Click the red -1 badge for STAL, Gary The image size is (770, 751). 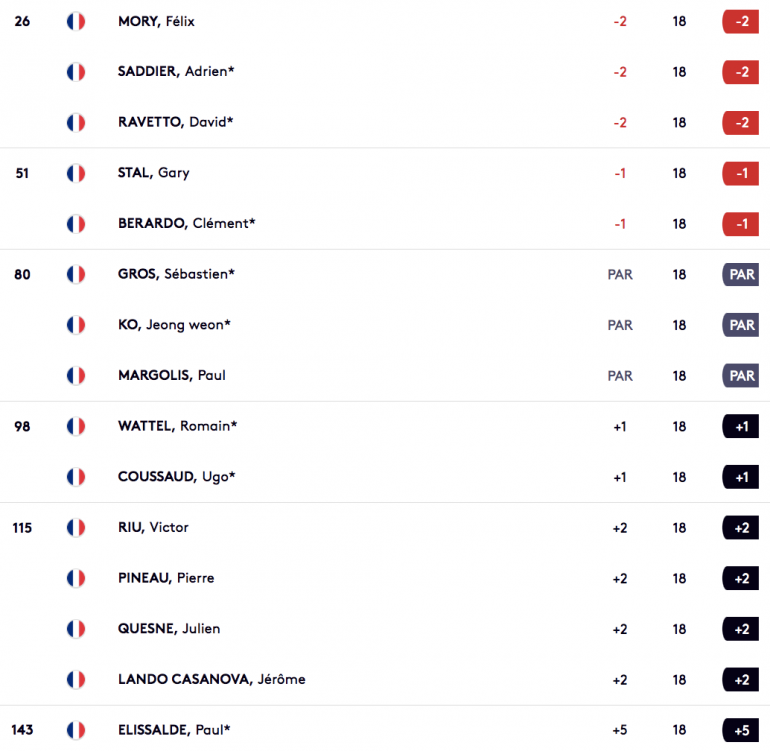(x=741, y=173)
